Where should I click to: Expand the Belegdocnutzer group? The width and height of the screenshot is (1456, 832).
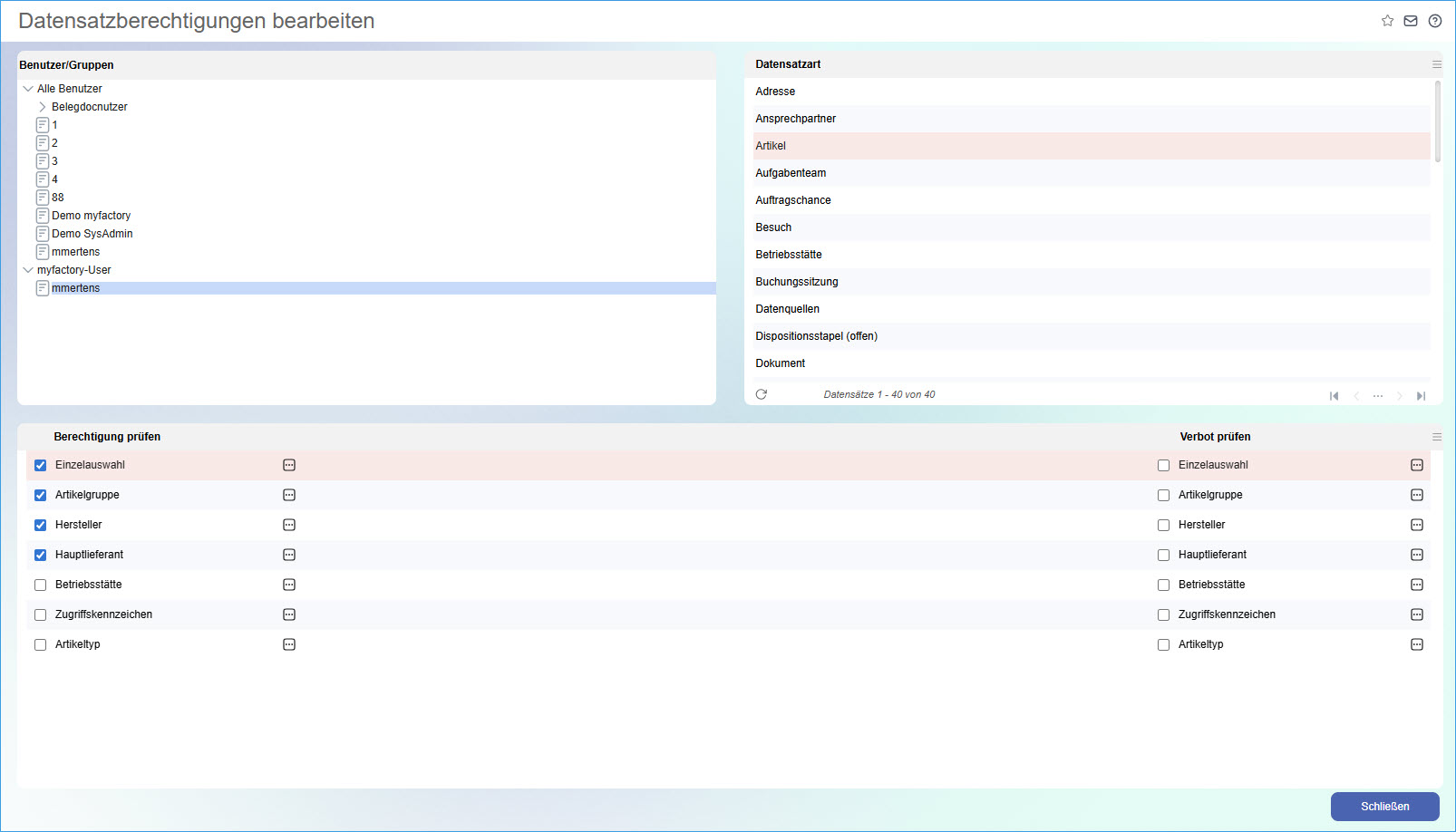(43, 107)
